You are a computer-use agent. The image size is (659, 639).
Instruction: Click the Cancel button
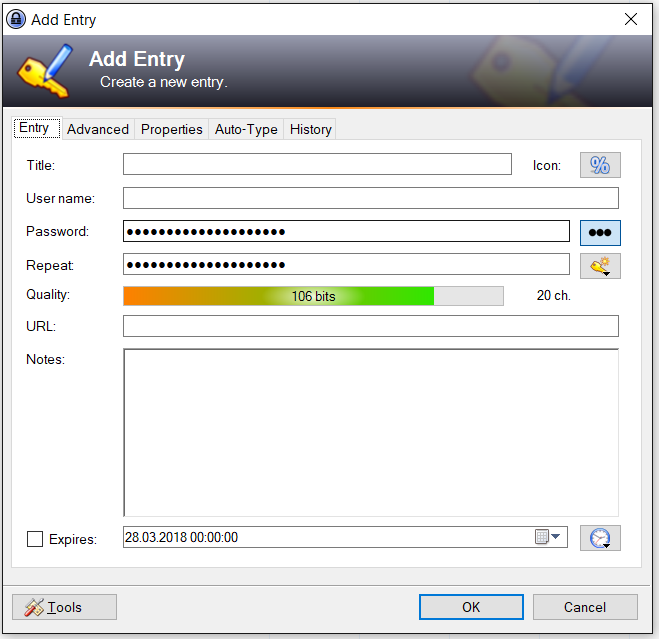585,607
